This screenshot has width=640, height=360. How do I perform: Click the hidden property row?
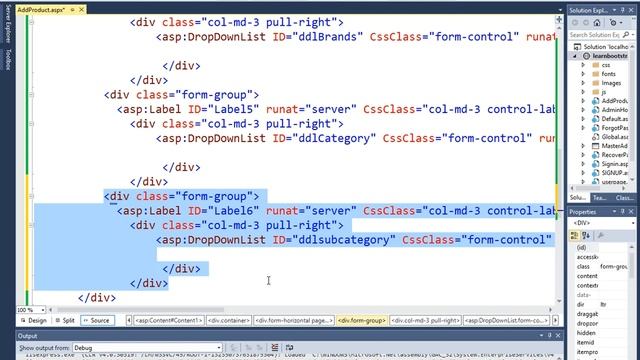602,333
